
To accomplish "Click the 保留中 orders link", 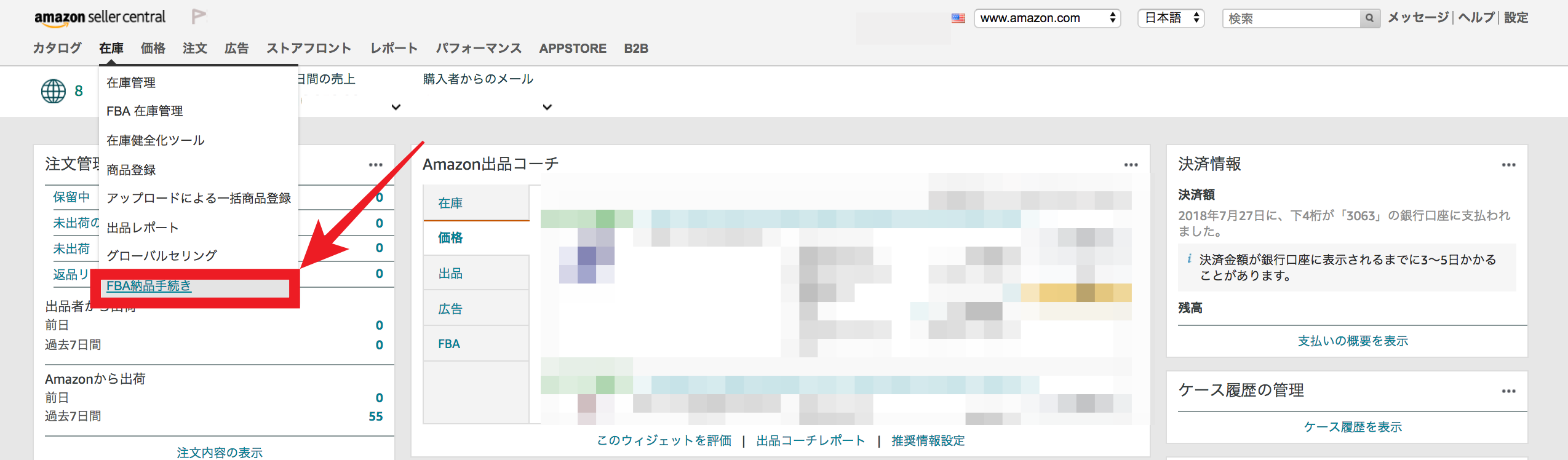I will click(x=71, y=197).
